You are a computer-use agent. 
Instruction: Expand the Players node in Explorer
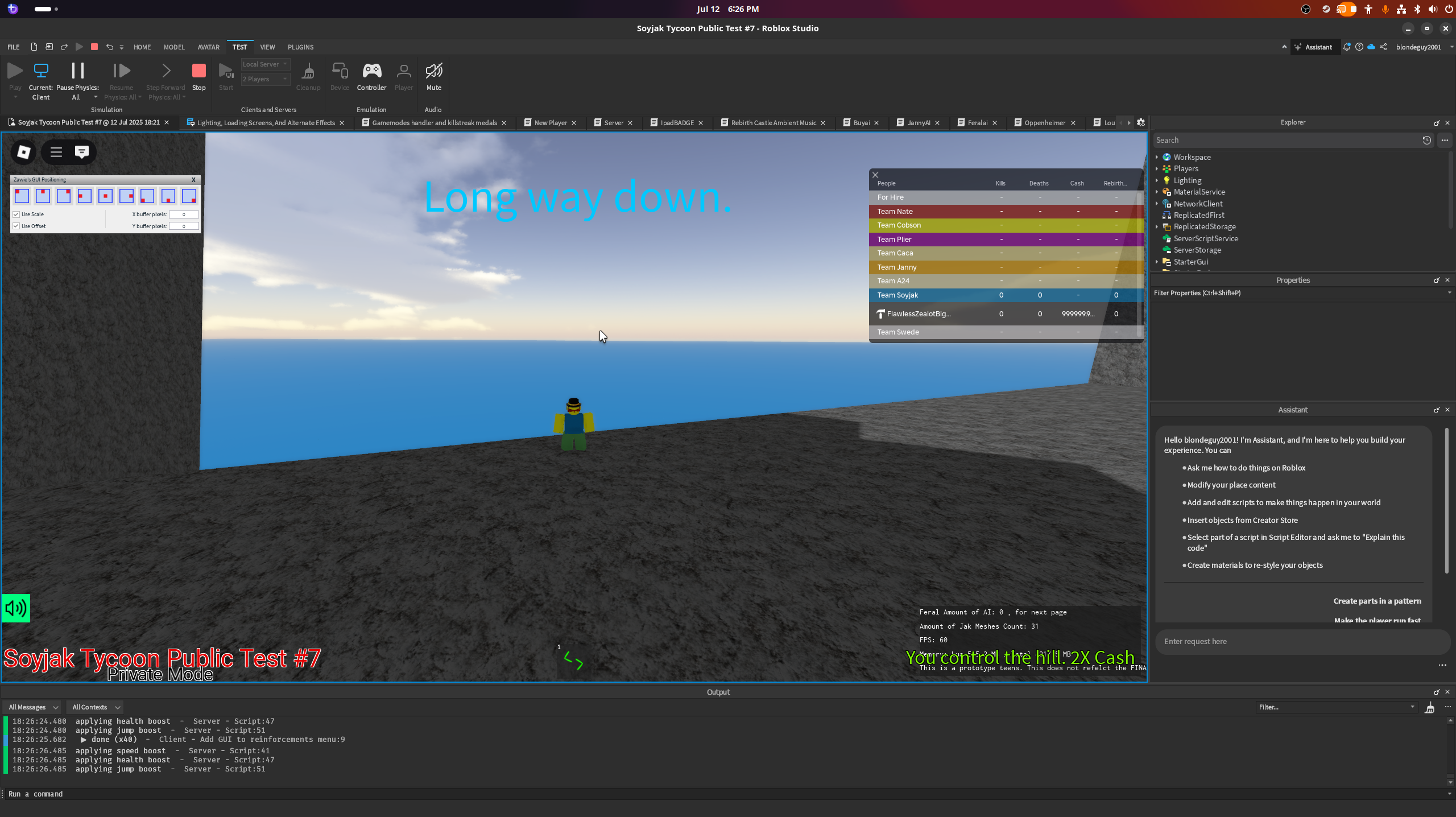pyautogui.click(x=1157, y=168)
